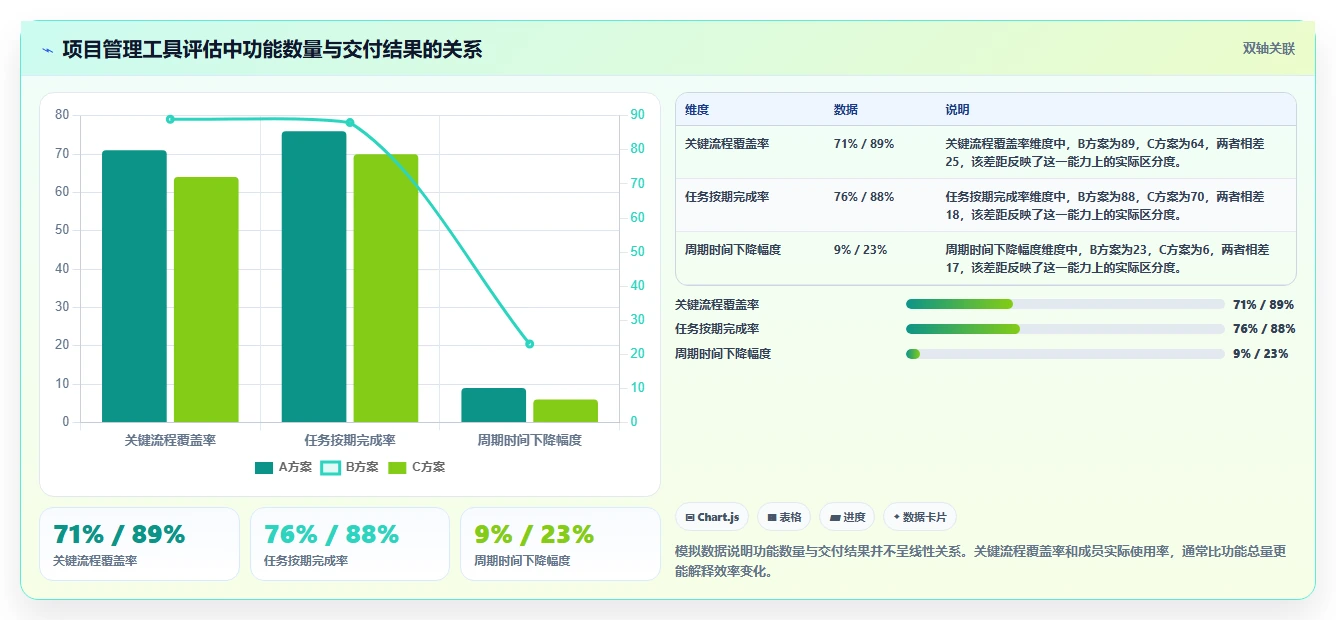Screen dimensions: 1336x620
Task: Click A方案 bar for 任务按期完成率
Action: [x=314, y=277]
